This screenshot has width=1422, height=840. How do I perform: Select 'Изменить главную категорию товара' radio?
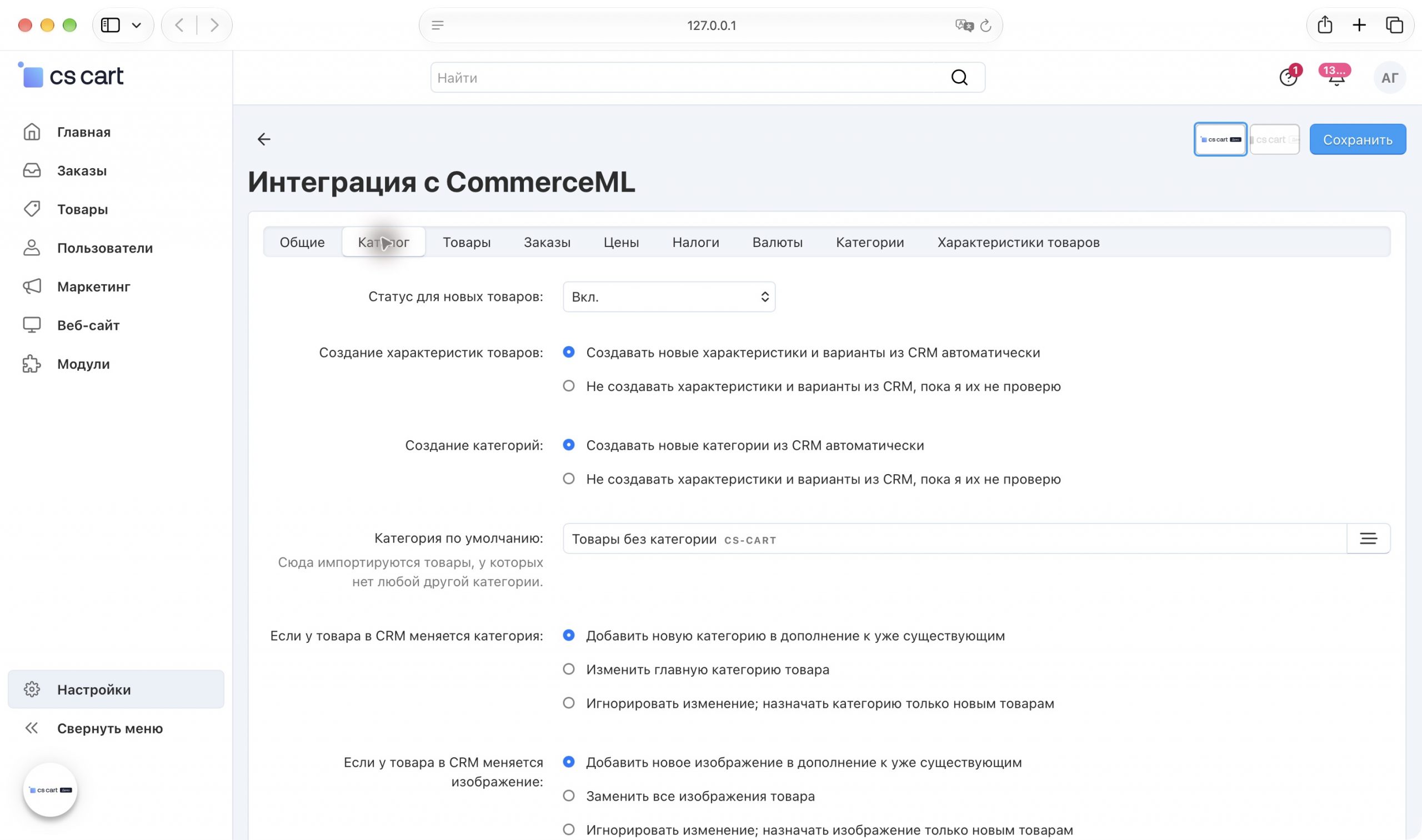(x=569, y=669)
